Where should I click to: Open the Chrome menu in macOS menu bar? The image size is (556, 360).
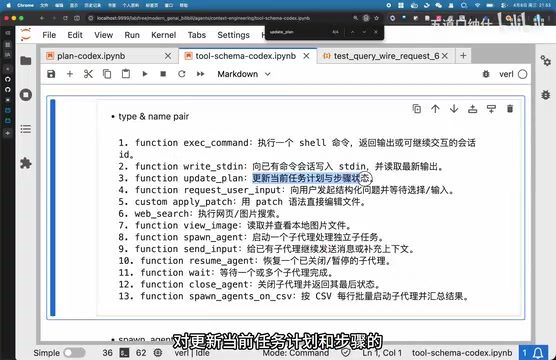click(25, 5)
